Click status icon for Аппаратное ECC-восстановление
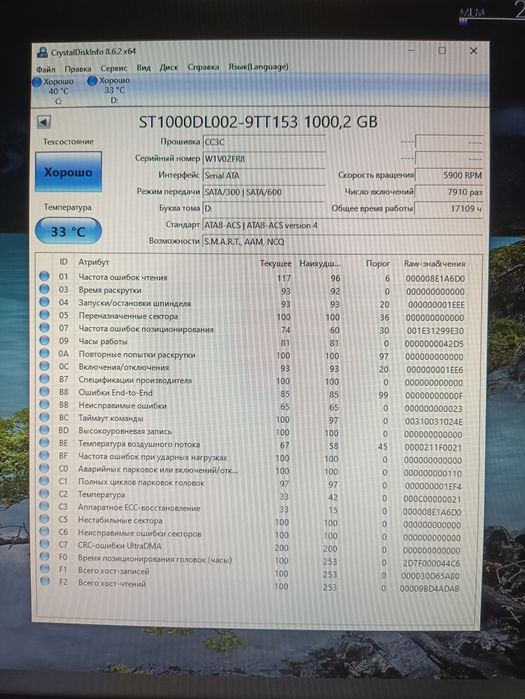The image size is (525, 699). (x=44, y=506)
